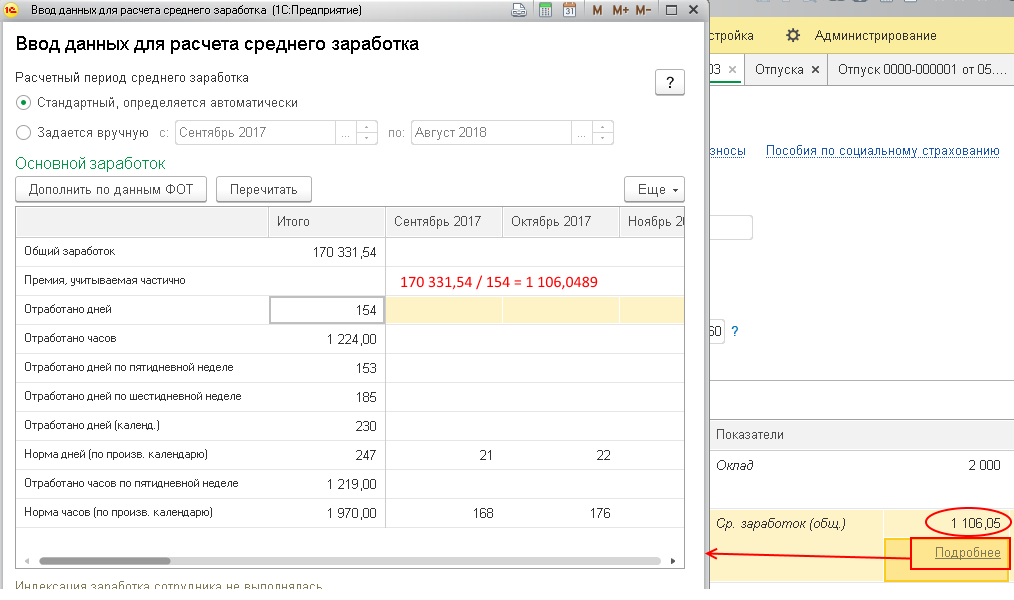Viewport: 1014px width, 600px height.
Task: Click the M memory button in the title bar
Action: (x=597, y=10)
